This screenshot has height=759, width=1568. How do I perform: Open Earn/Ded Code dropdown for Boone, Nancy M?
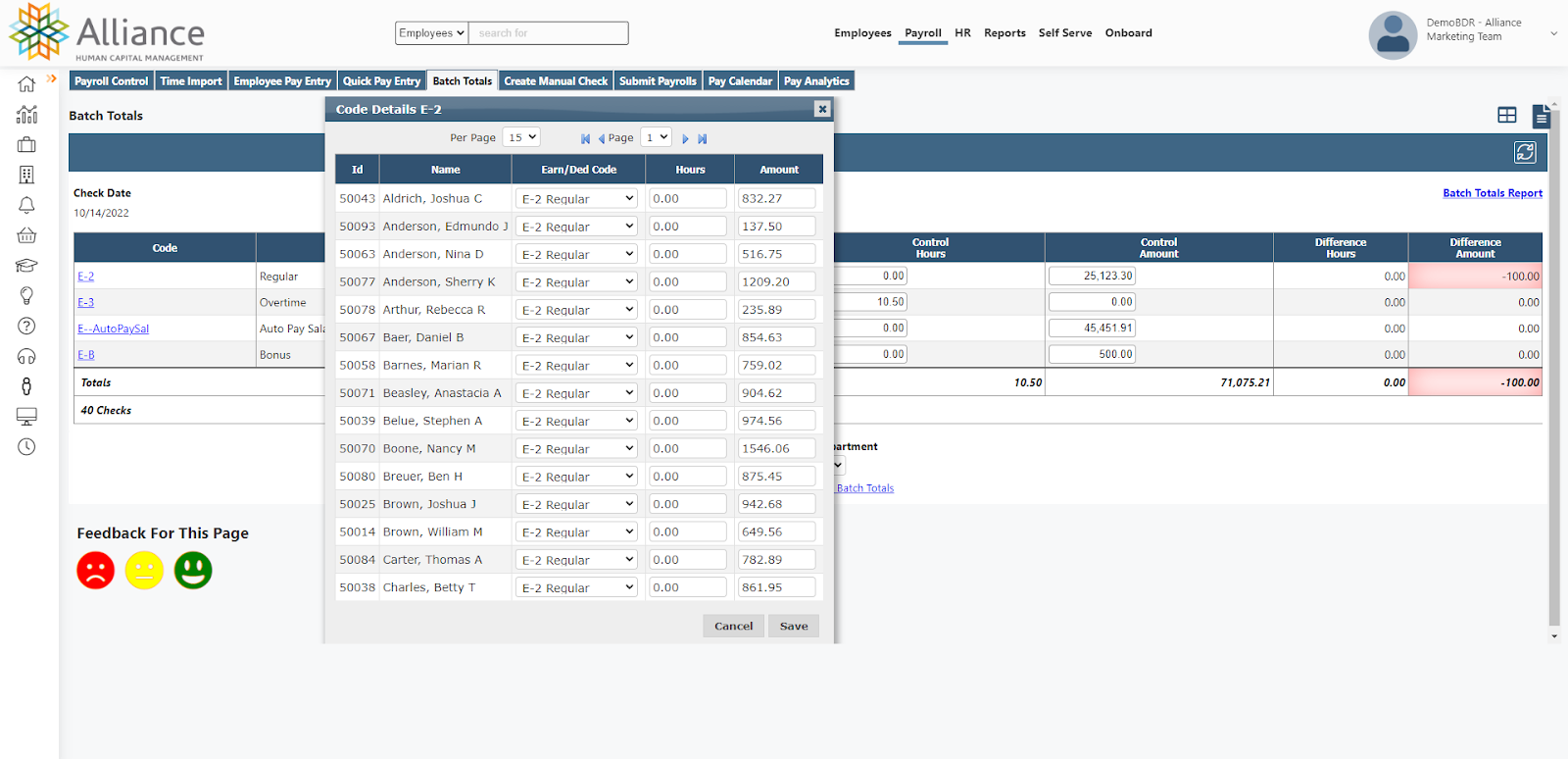[x=576, y=448]
